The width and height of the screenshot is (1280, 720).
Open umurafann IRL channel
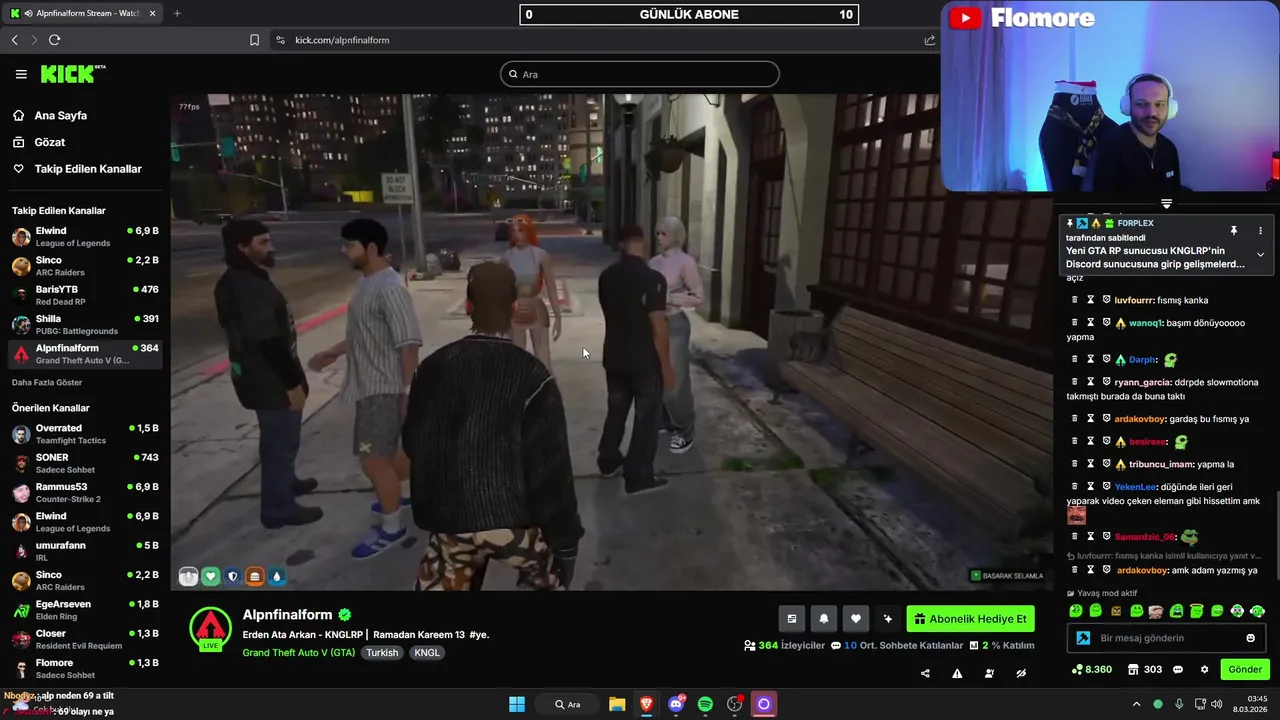tap(84, 551)
